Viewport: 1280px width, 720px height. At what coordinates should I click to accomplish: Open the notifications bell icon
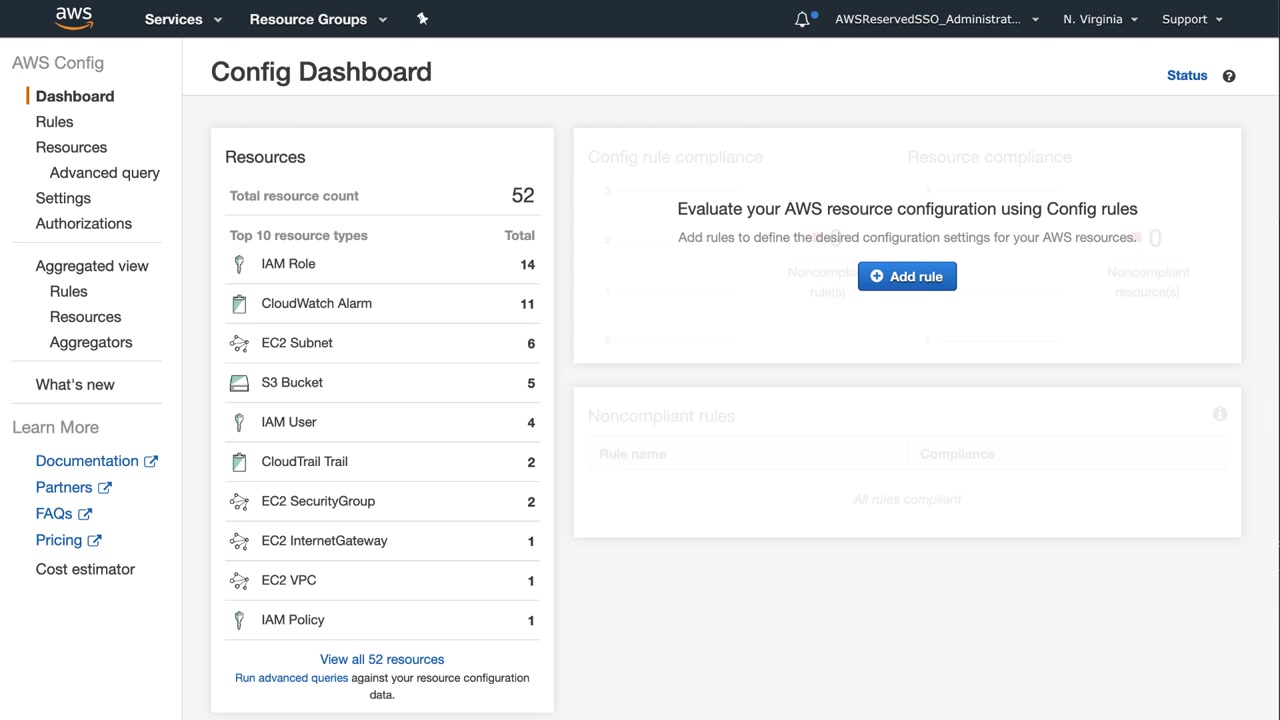[x=802, y=19]
